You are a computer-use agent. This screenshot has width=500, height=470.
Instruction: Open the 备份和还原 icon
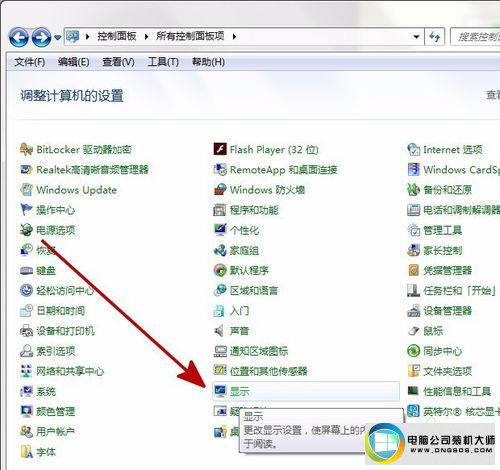pyautogui.click(x=414, y=190)
